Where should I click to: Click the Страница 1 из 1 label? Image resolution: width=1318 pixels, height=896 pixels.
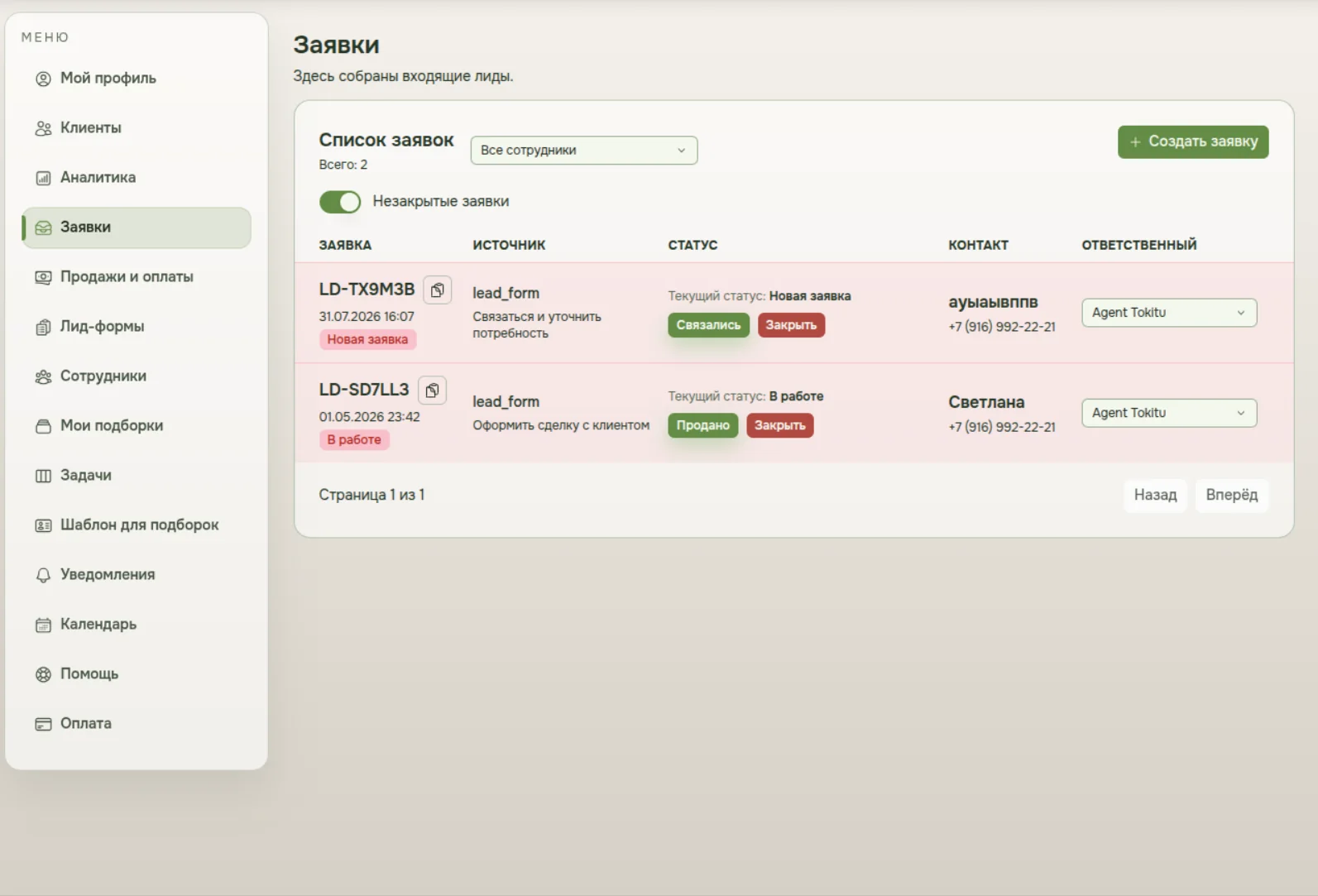pos(371,495)
